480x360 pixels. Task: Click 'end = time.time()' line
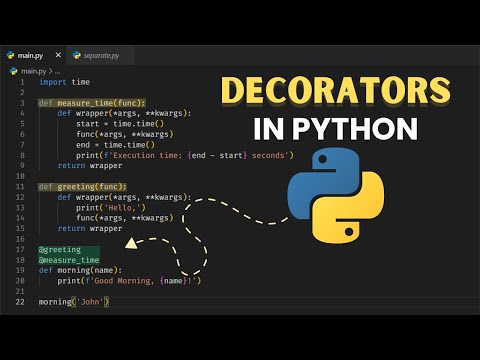click(115, 145)
